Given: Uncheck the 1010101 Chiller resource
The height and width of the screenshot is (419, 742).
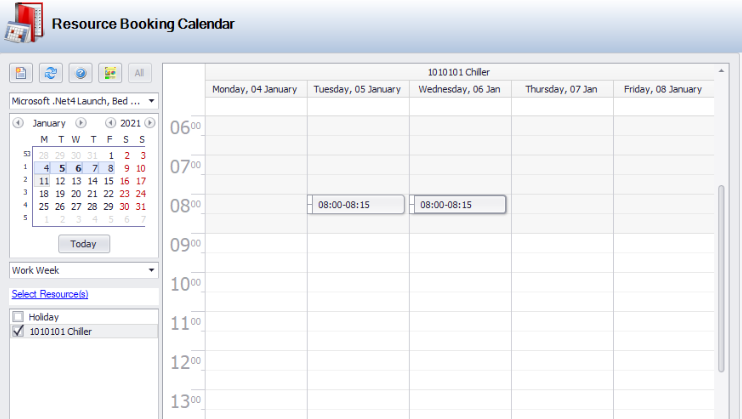Looking at the screenshot, I should 17,331.
